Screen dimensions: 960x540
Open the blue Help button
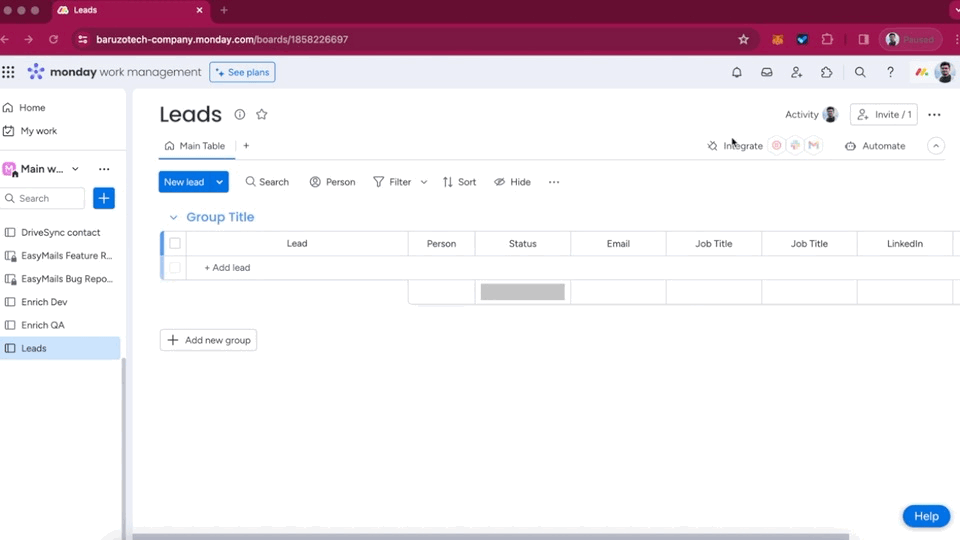click(x=926, y=516)
